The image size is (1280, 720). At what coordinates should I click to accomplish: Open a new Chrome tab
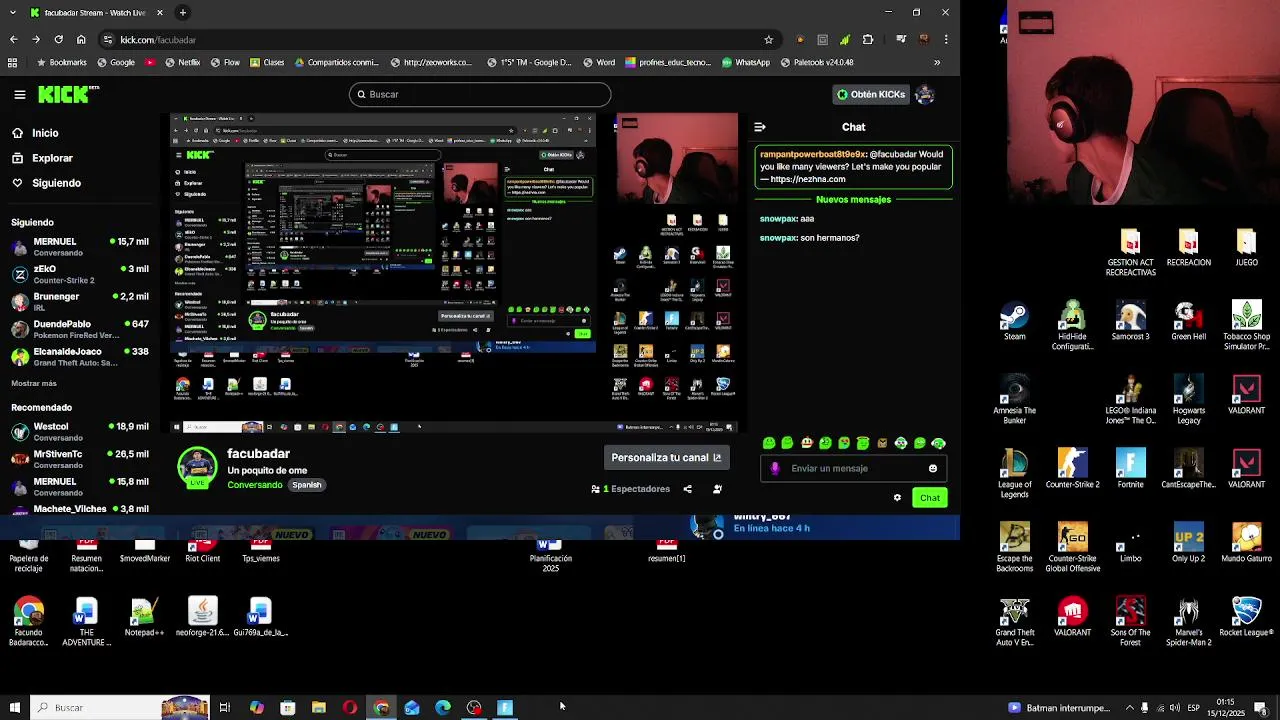pos(182,12)
